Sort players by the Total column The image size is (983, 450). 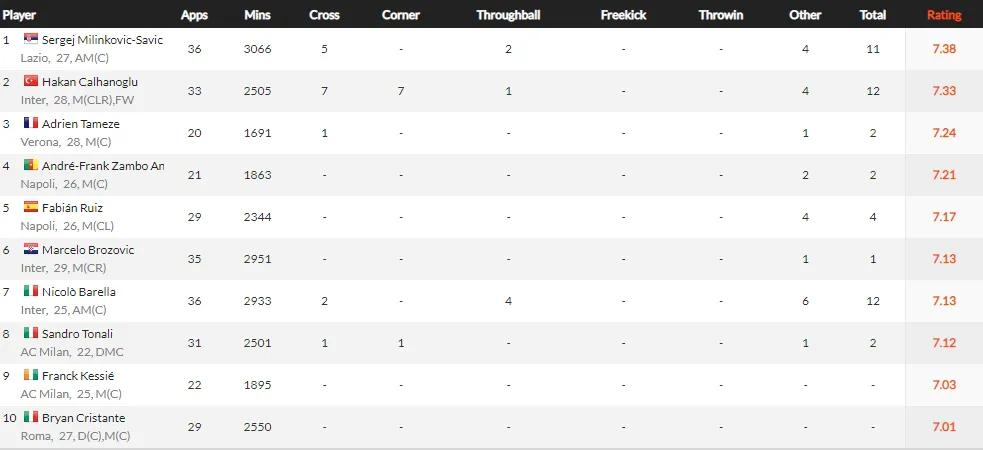coord(872,15)
